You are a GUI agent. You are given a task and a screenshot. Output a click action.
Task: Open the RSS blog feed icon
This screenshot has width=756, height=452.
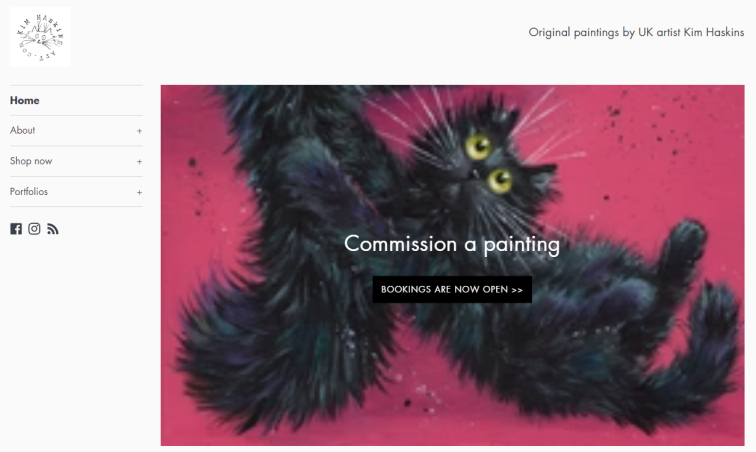pyautogui.click(x=53, y=229)
